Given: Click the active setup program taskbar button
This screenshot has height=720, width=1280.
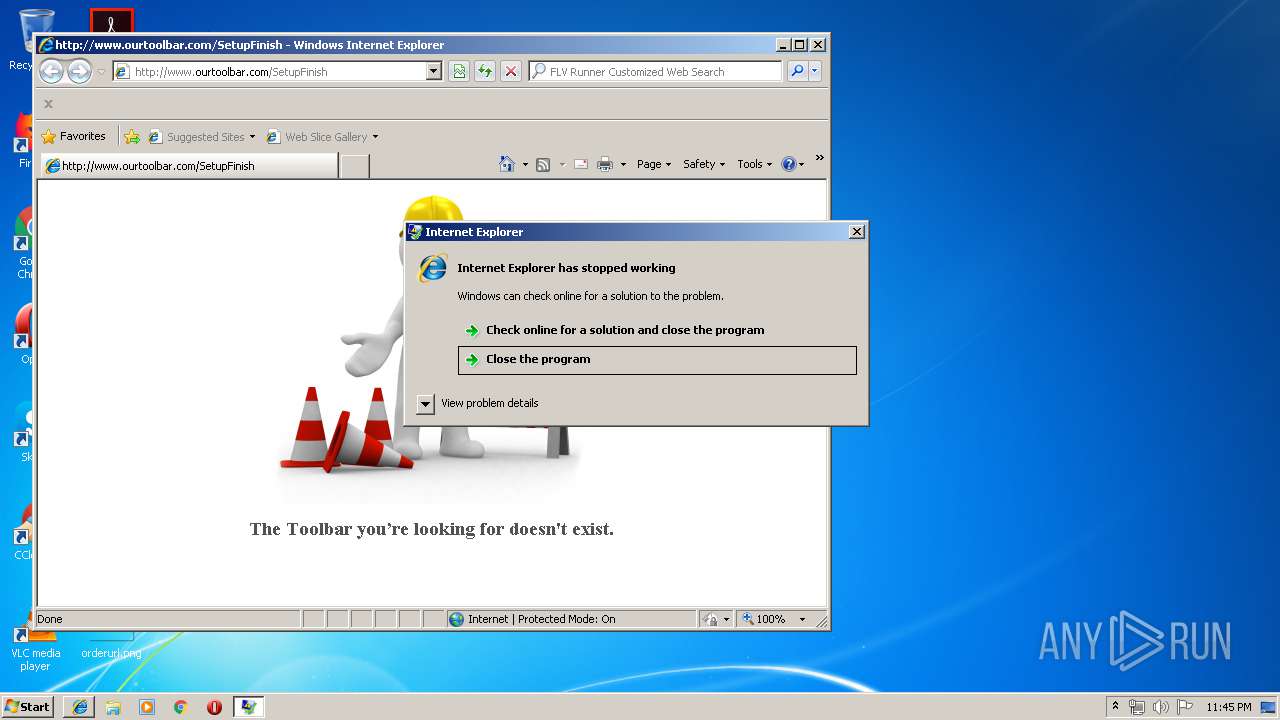Looking at the screenshot, I should point(249,706).
